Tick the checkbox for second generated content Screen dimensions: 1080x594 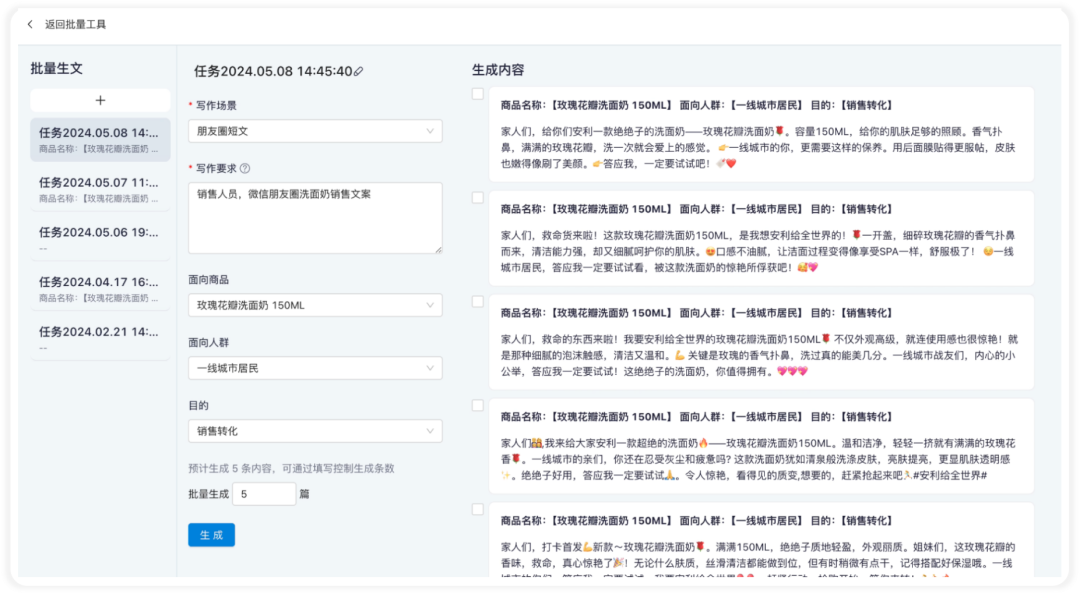[x=477, y=198]
